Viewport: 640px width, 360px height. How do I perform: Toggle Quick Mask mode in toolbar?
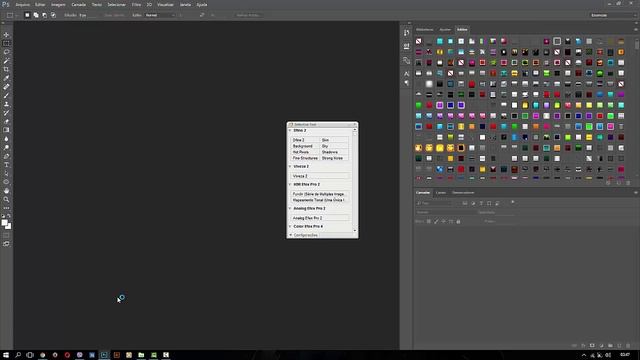pos(6,236)
